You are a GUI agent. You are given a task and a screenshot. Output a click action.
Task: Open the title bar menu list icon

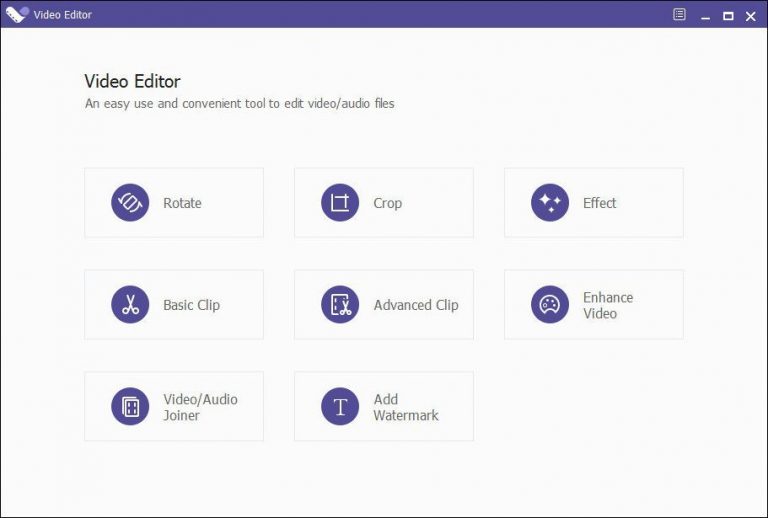(x=679, y=15)
